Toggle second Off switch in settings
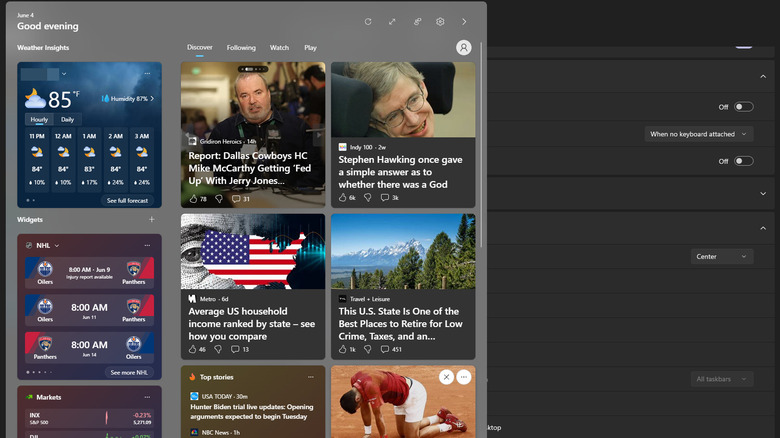Image resolution: width=780 pixels, height=438 pixels. tap(743, 161)
